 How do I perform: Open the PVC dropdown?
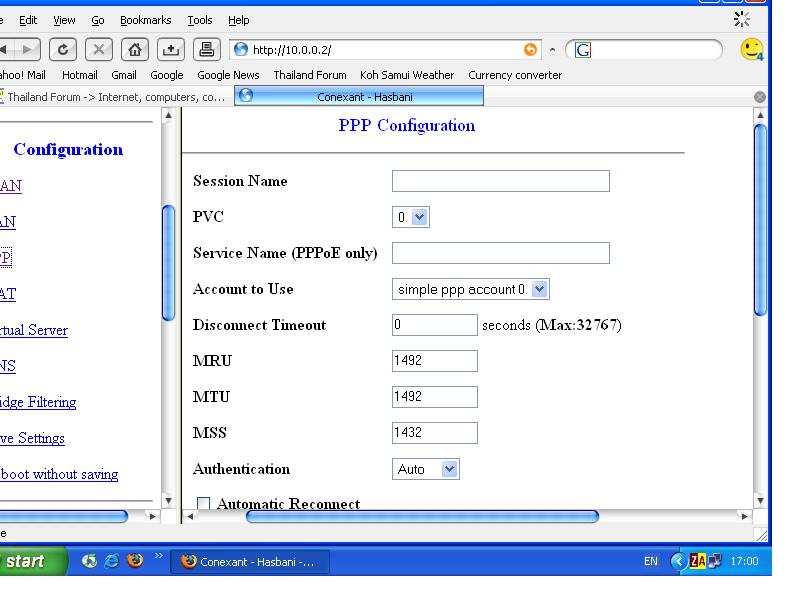[410, 217]
